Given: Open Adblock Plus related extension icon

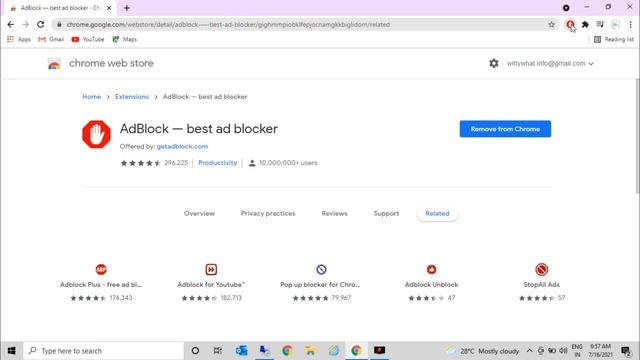Looking at the screenshot, I should click(101, 269).
